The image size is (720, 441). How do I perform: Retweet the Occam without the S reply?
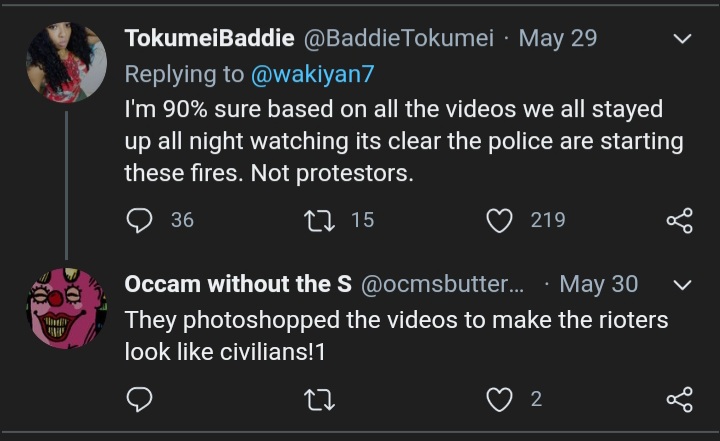click(320, 399)
